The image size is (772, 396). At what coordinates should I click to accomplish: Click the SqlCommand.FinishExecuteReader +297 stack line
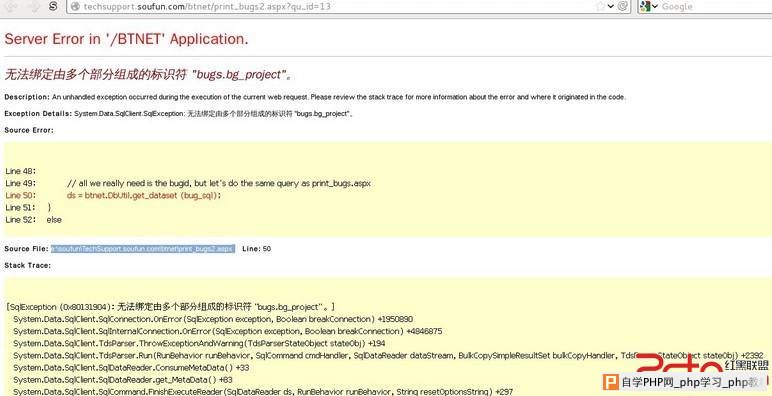(263, 392)
